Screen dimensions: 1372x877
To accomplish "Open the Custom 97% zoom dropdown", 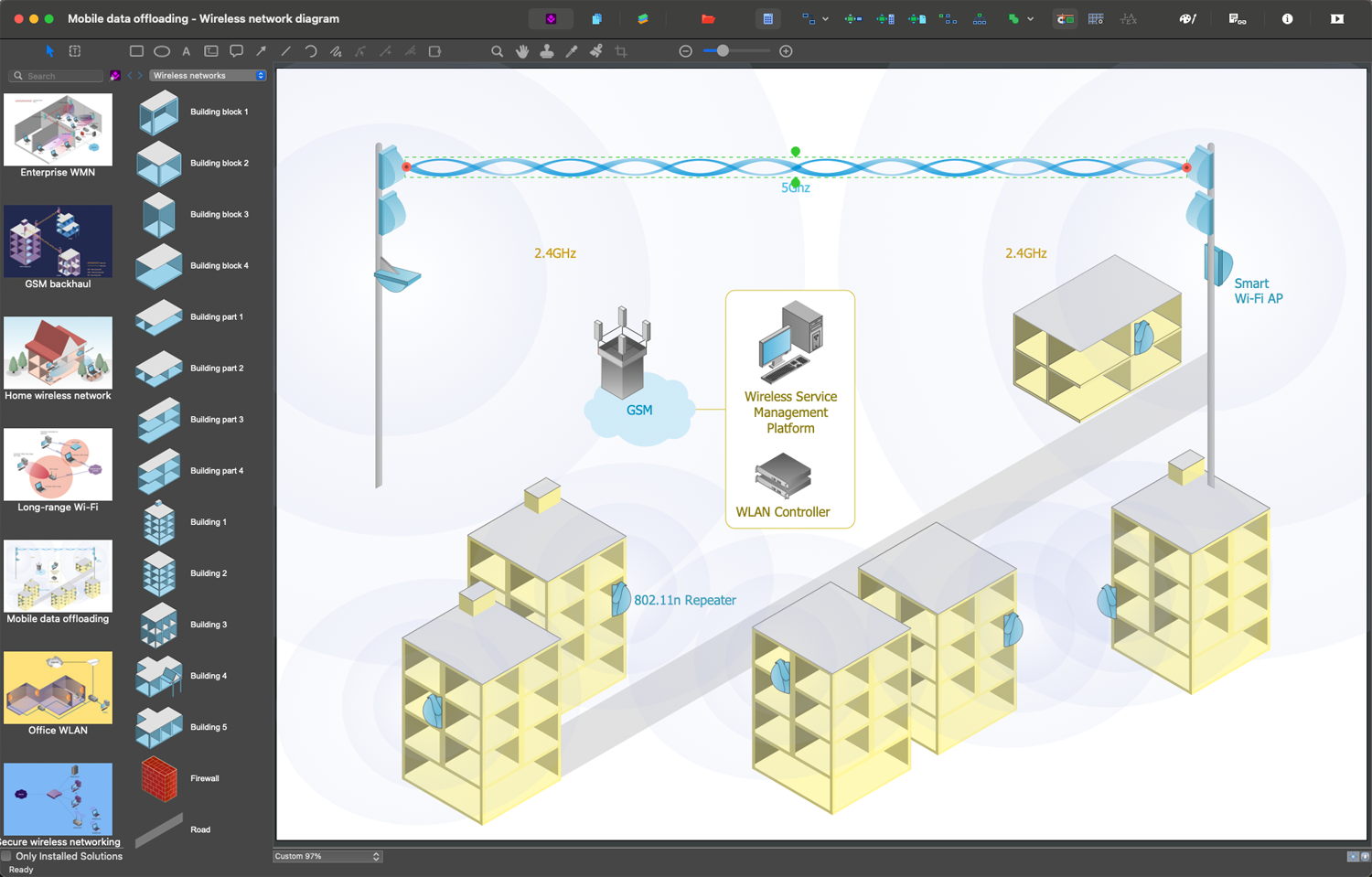I will (327, 857).
